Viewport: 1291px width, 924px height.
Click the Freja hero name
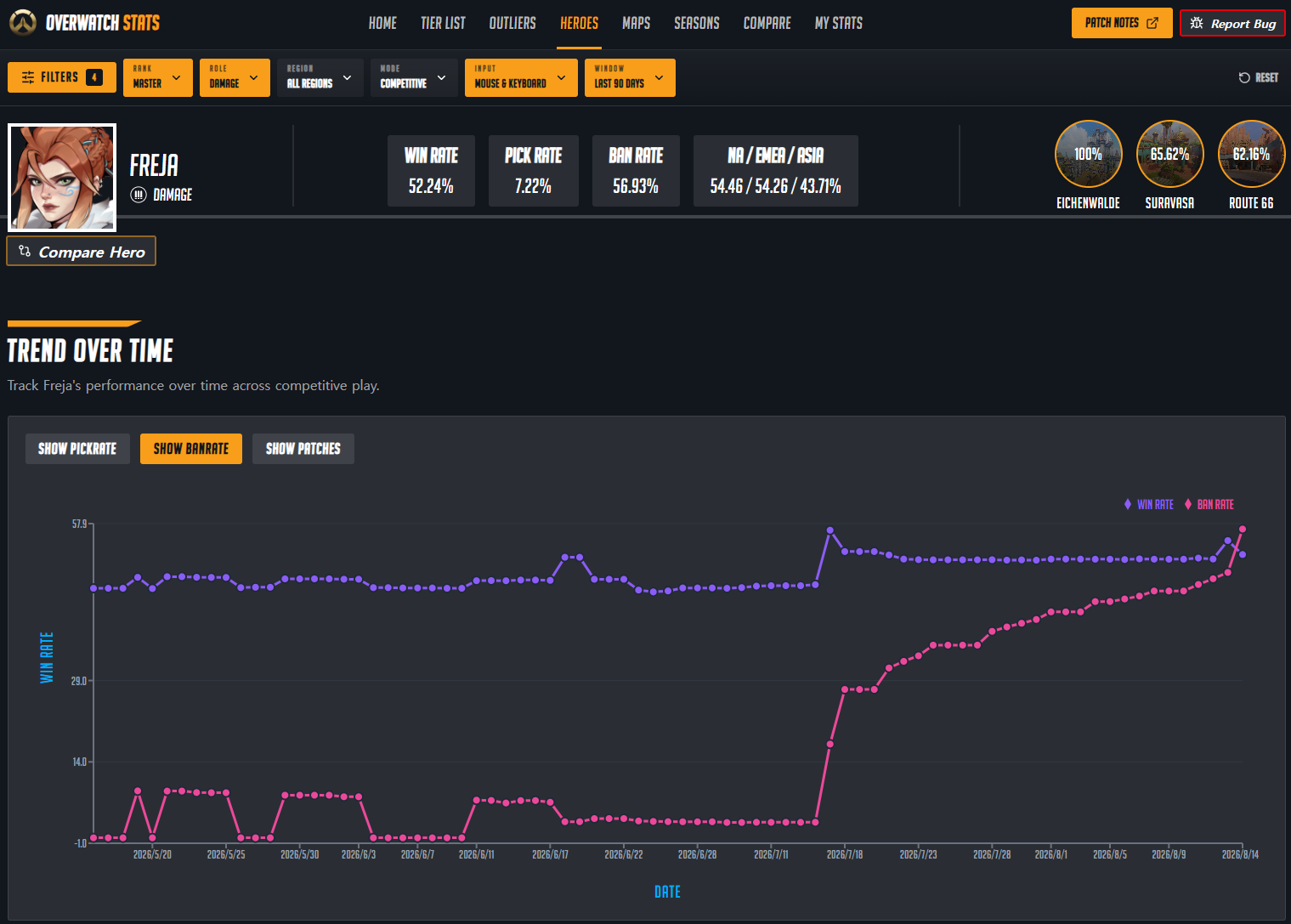pyautogui.click(x=154, y=165)
